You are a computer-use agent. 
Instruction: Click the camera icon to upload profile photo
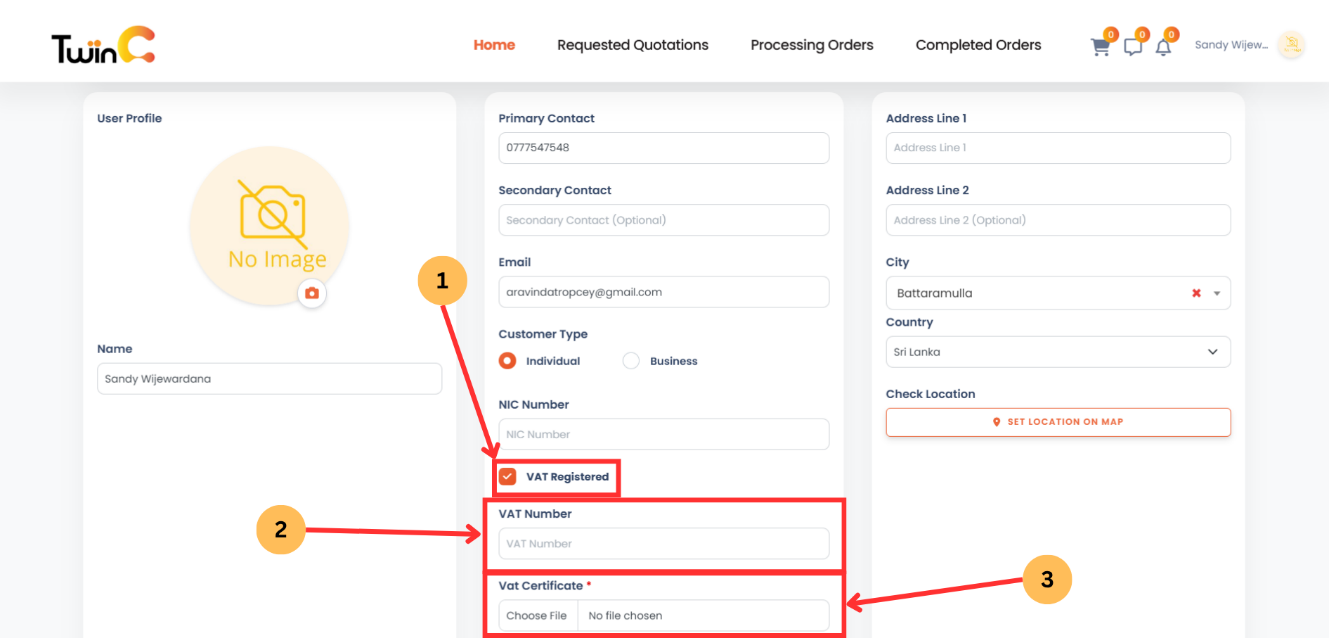pos(312,295)
